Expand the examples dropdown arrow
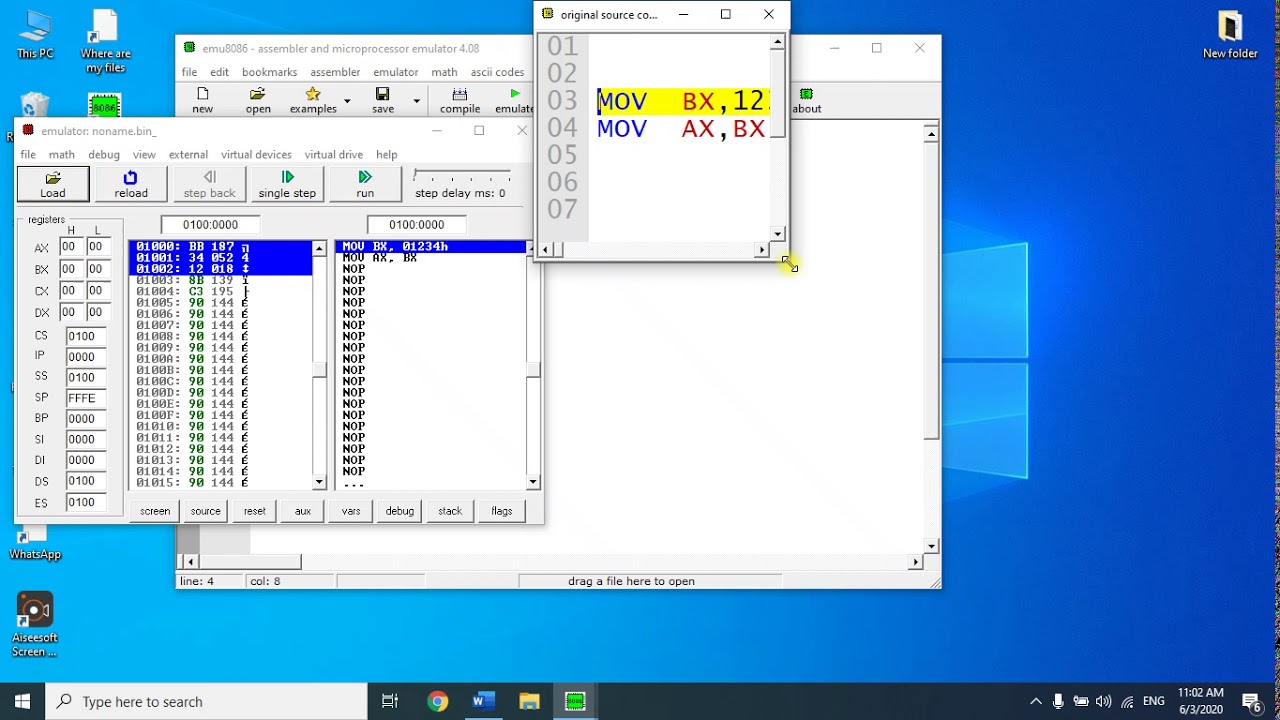 (347, 101)
